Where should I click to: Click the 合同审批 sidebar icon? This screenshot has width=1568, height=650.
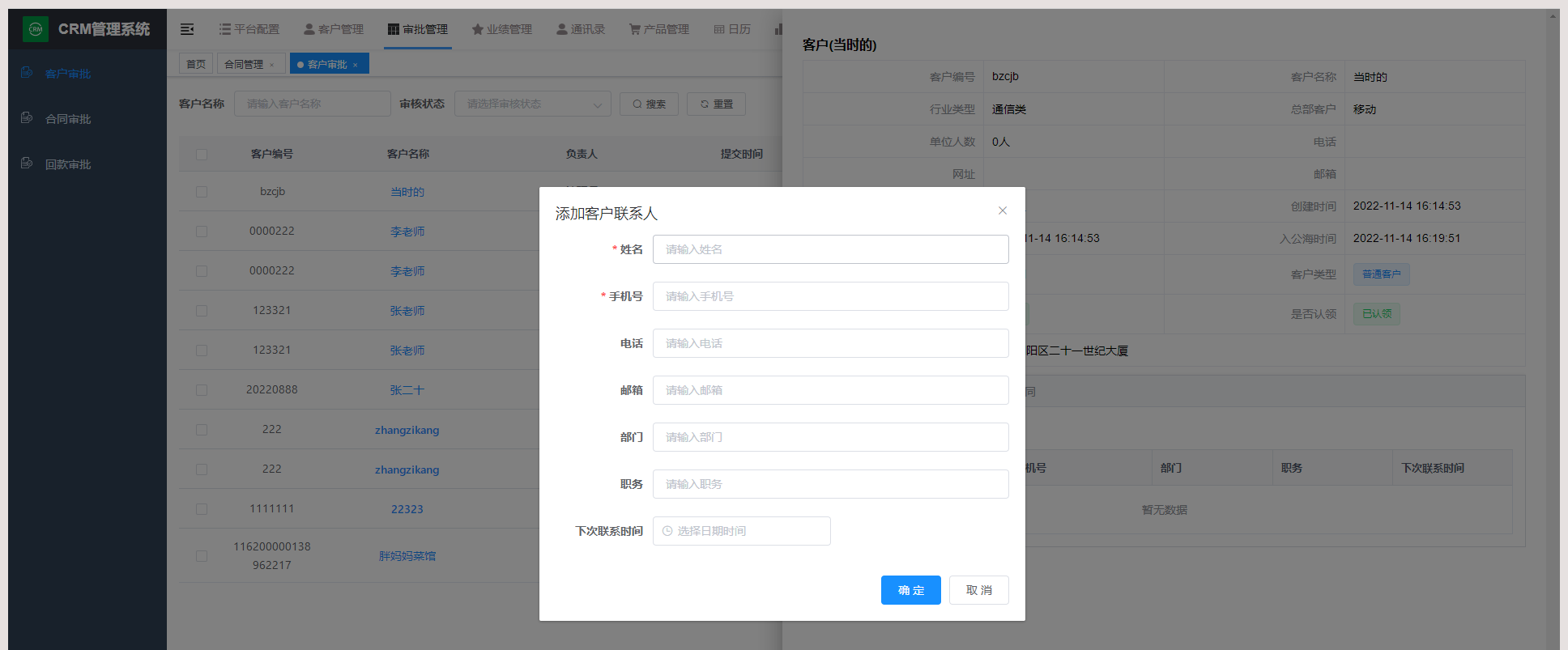[27, 118]
